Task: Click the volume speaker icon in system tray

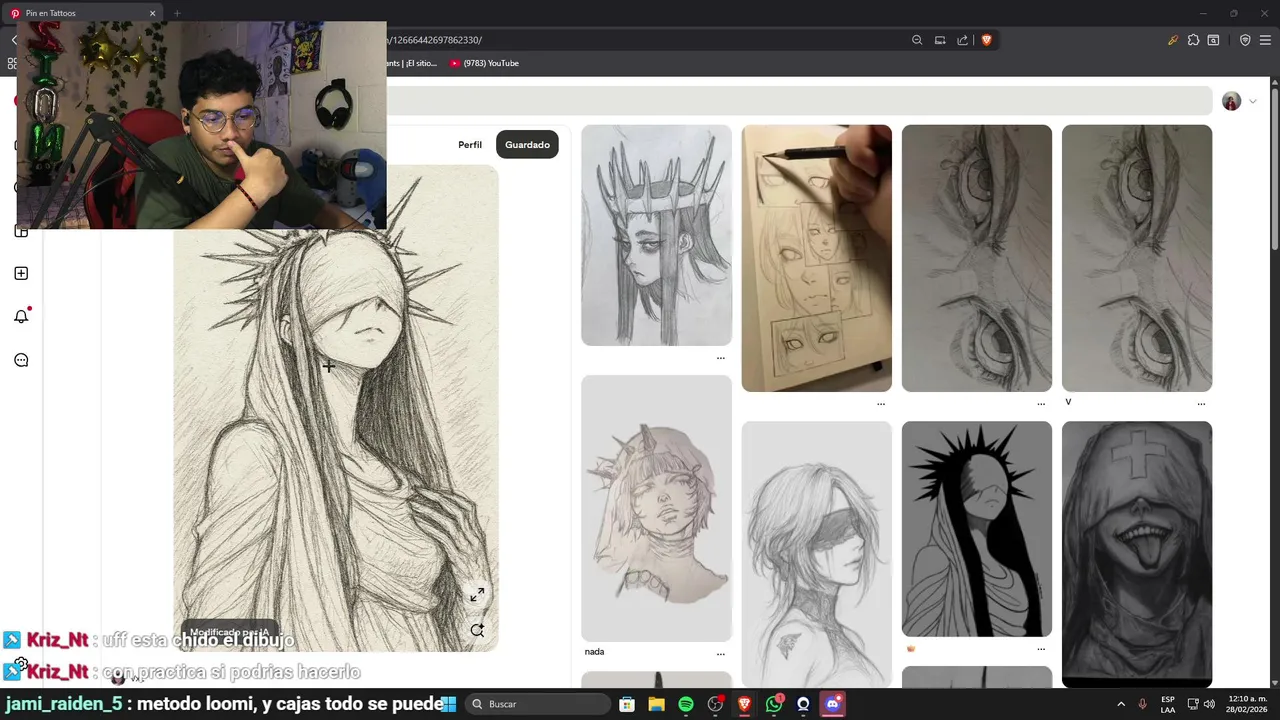Action: pos(1209,704)
